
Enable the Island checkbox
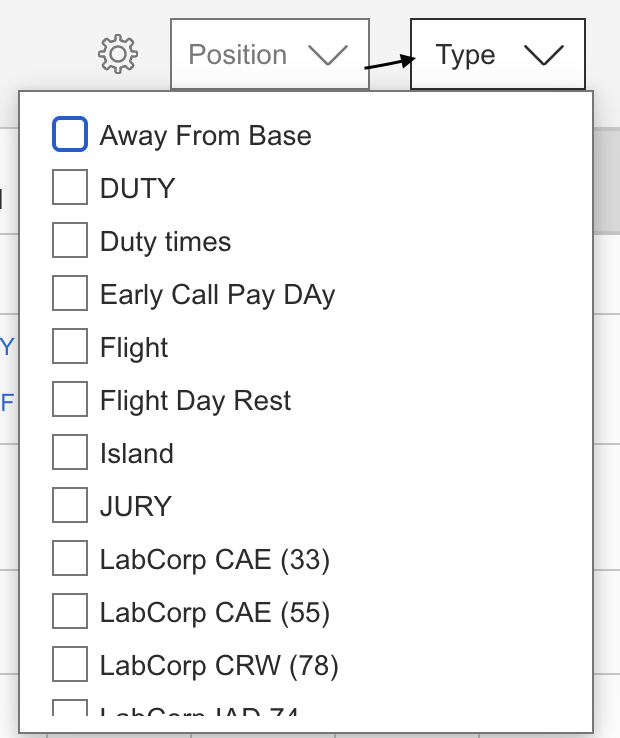pyautogui.click(x=70, y=453)
